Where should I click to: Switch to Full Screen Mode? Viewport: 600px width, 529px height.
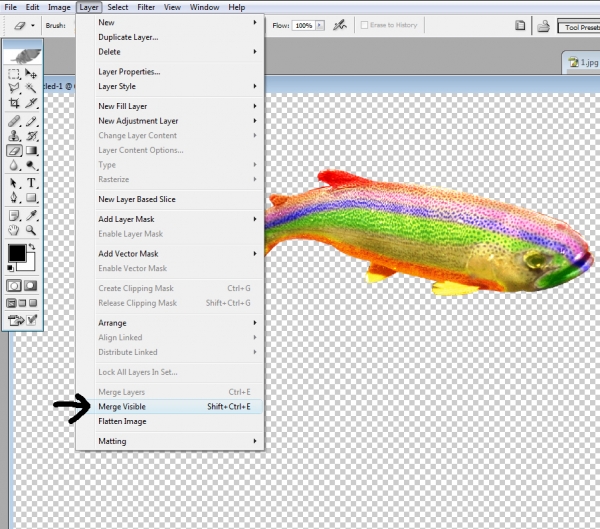point(33,303)
